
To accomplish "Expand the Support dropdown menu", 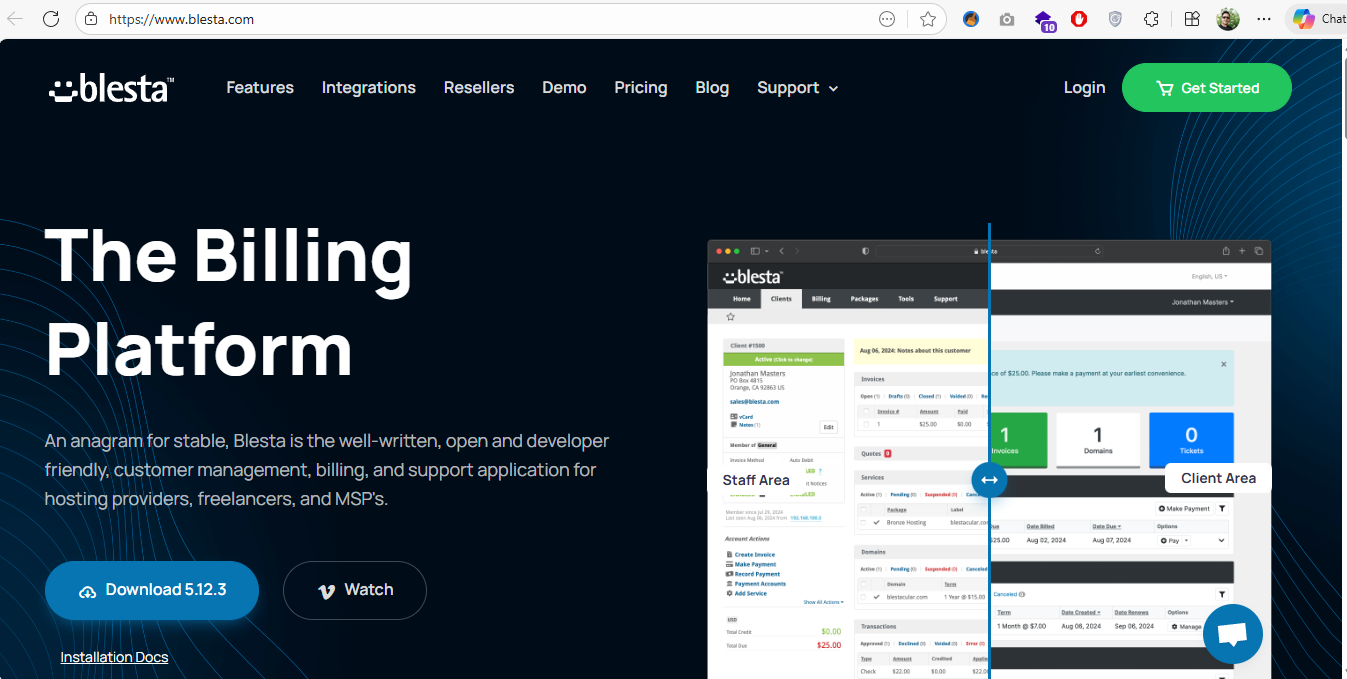I will 797,88.
